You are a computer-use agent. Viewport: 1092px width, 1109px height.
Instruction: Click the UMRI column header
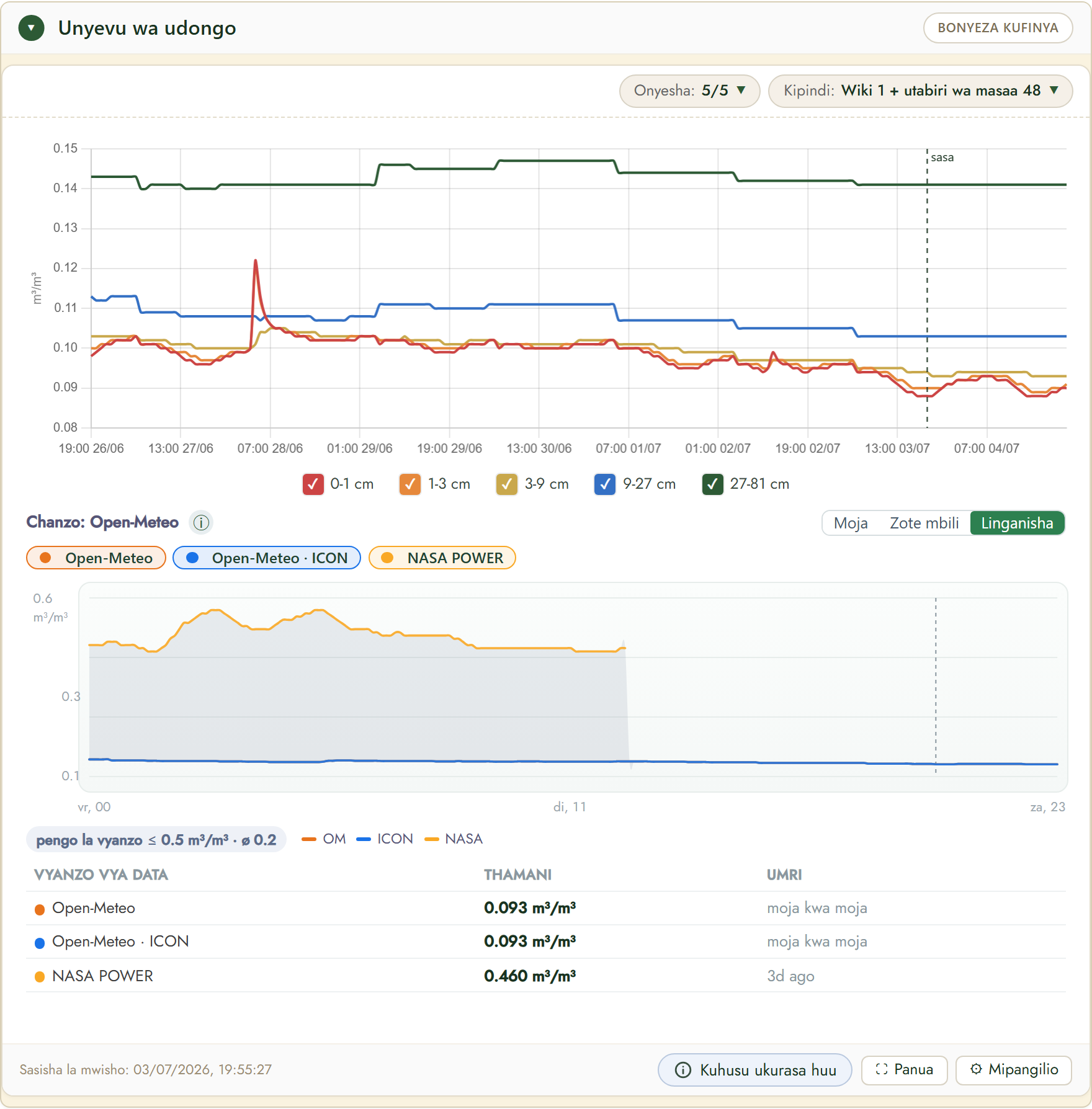pyautogui.click(x=784, y=875)
